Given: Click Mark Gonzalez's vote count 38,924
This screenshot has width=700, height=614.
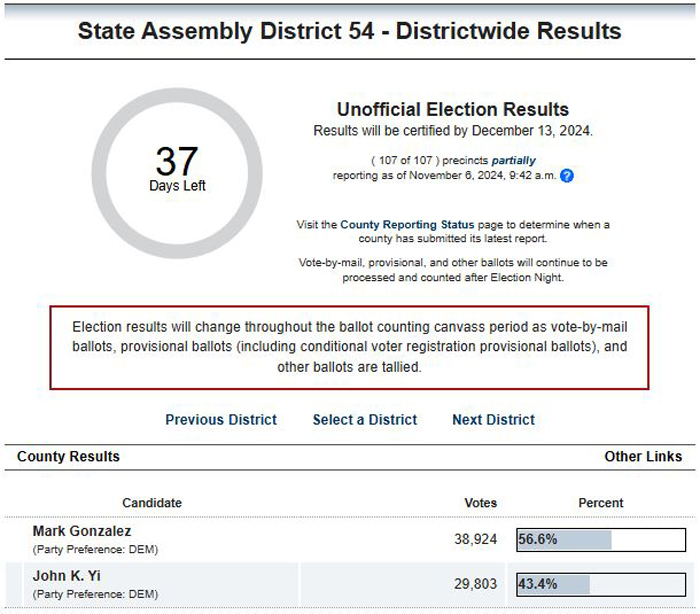Looking at the screenshot, I should [x=475, y=539].
